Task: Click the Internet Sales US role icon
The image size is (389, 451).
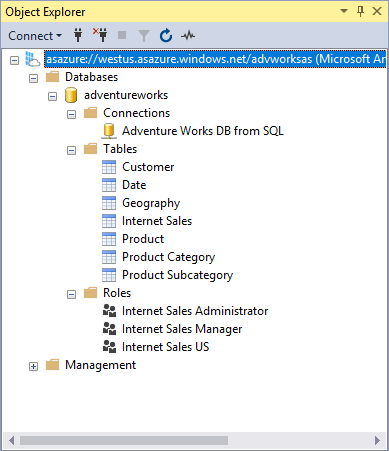Action: point(109,347)
